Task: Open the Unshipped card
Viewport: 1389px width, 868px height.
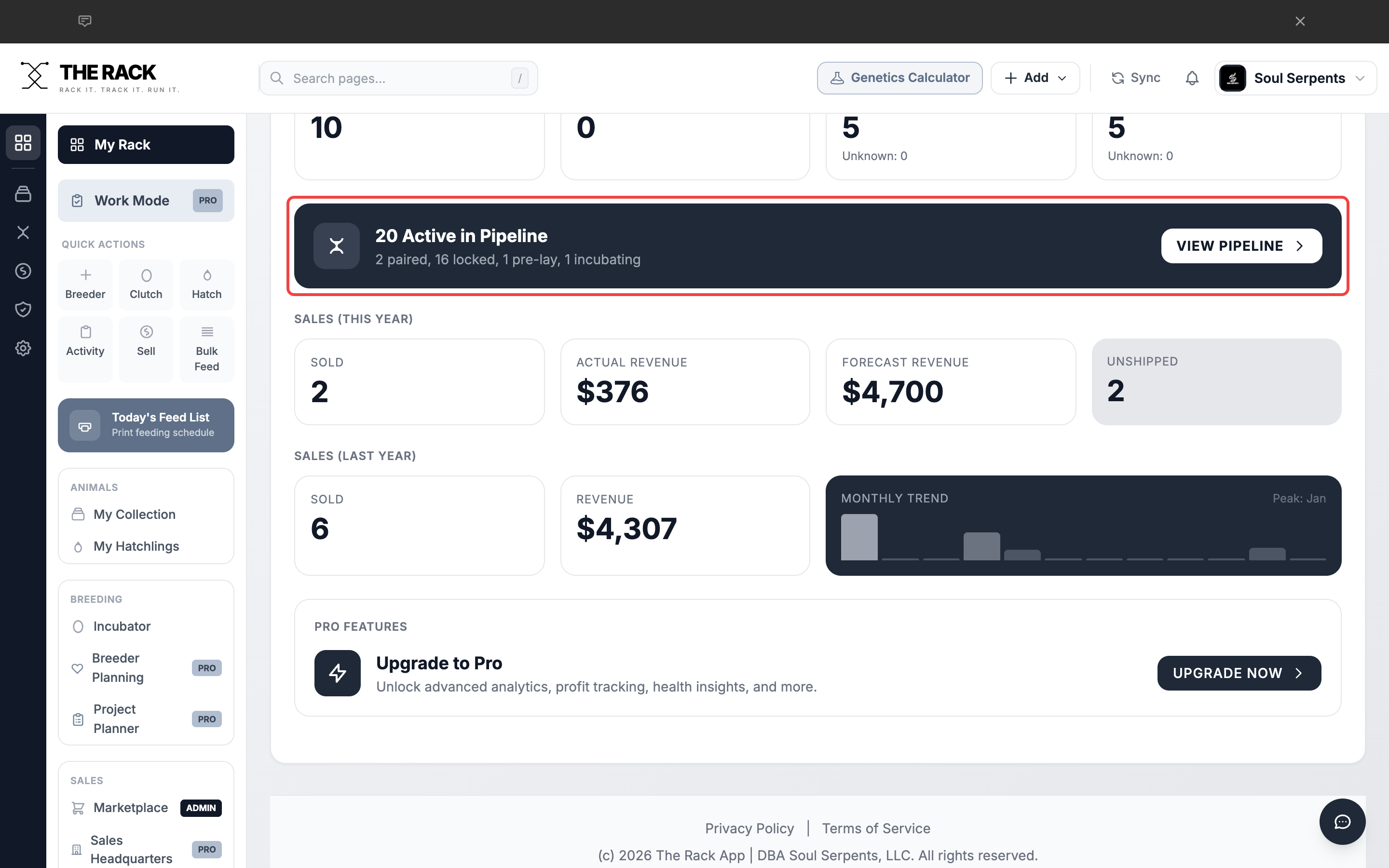Action: (x=1216, y=382)
